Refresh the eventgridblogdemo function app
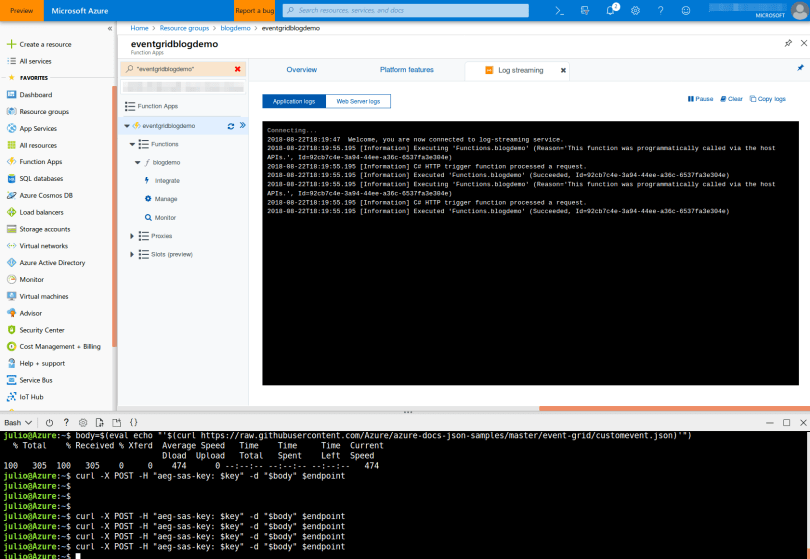This screenshot has height=559, width=810. tap(231, 126)
